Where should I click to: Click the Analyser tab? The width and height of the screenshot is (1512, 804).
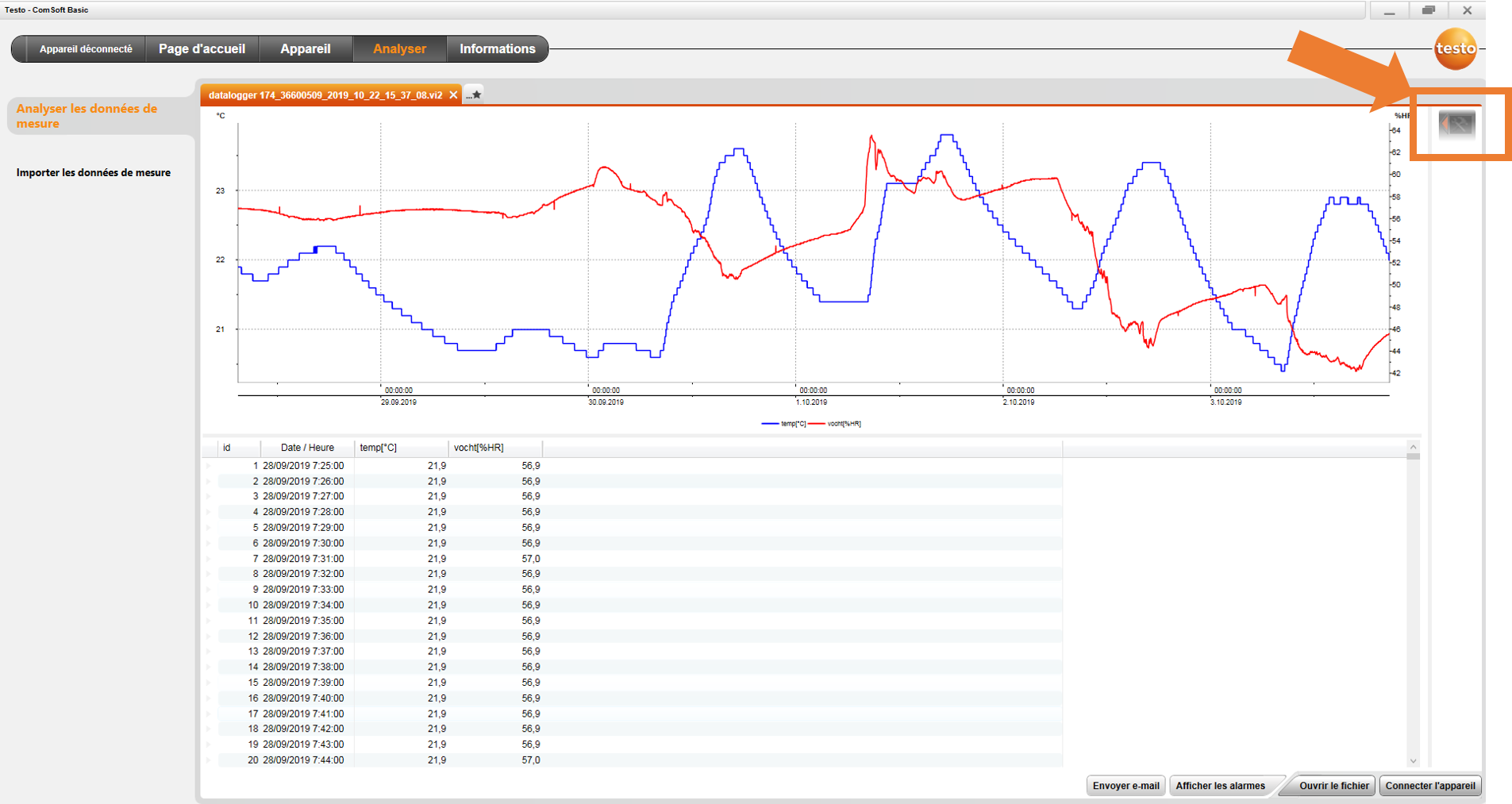pos(399,49)
